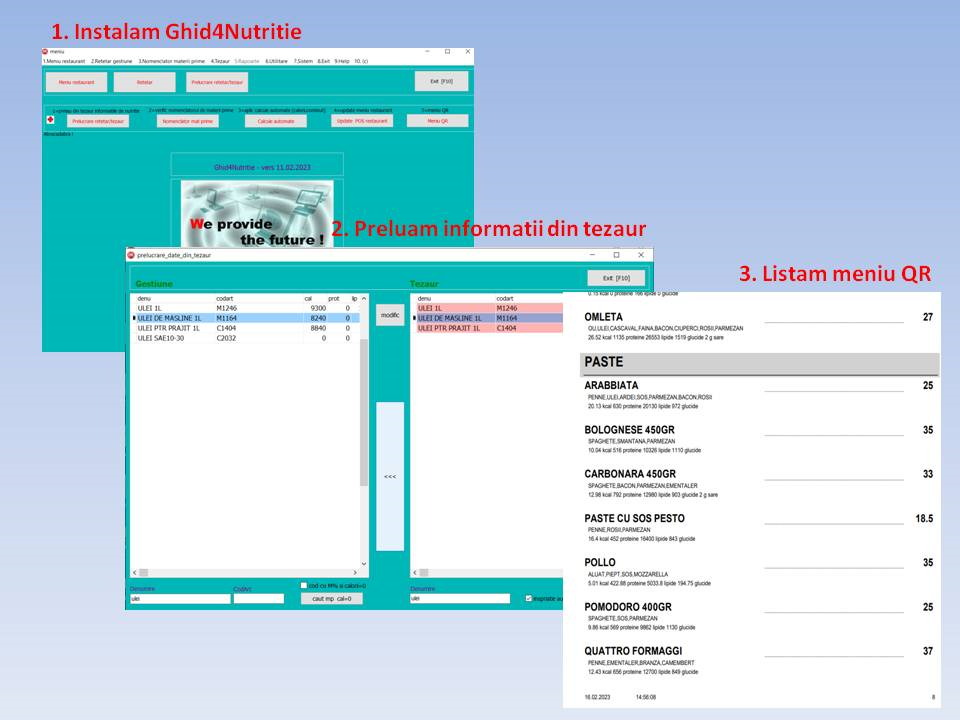The image size is (960, 720).
Task: Select ULEI SAE10-30 row in Gestiune list
Action: click(245, 338)
